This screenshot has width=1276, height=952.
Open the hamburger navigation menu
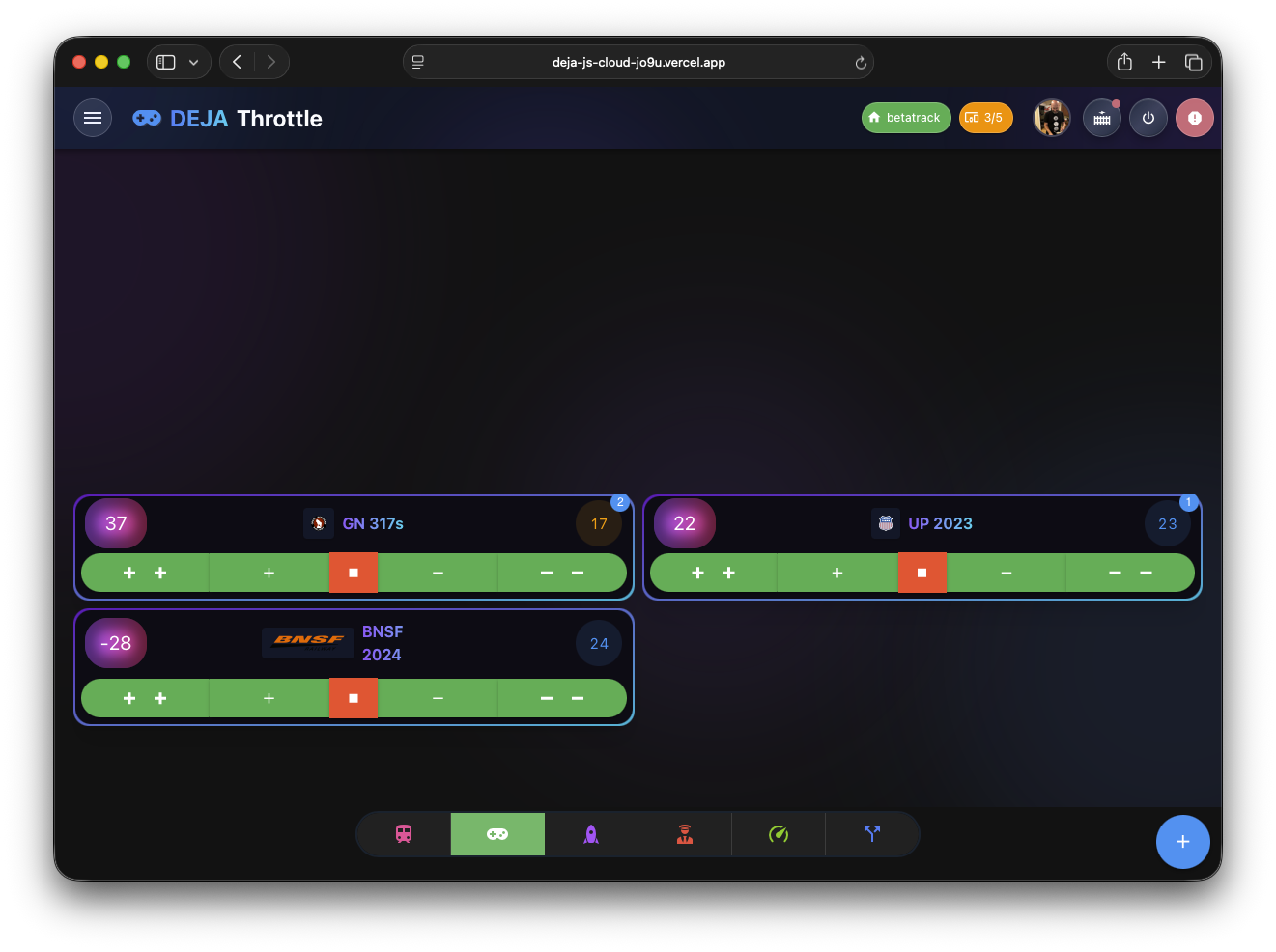[x=93, y=118]
